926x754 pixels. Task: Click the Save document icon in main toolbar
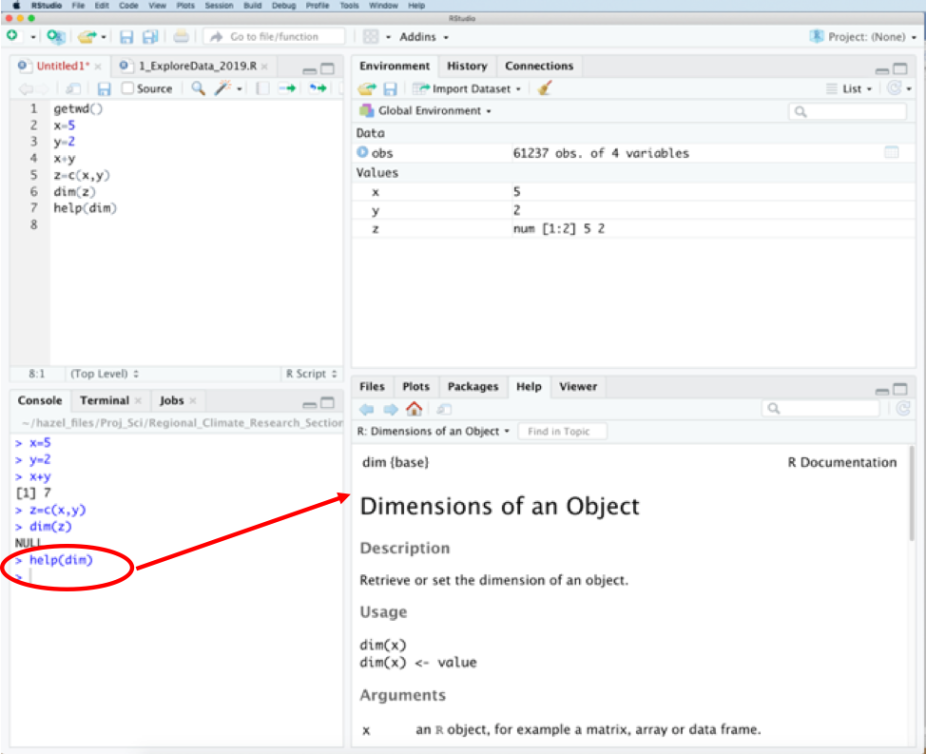point(126,37)
